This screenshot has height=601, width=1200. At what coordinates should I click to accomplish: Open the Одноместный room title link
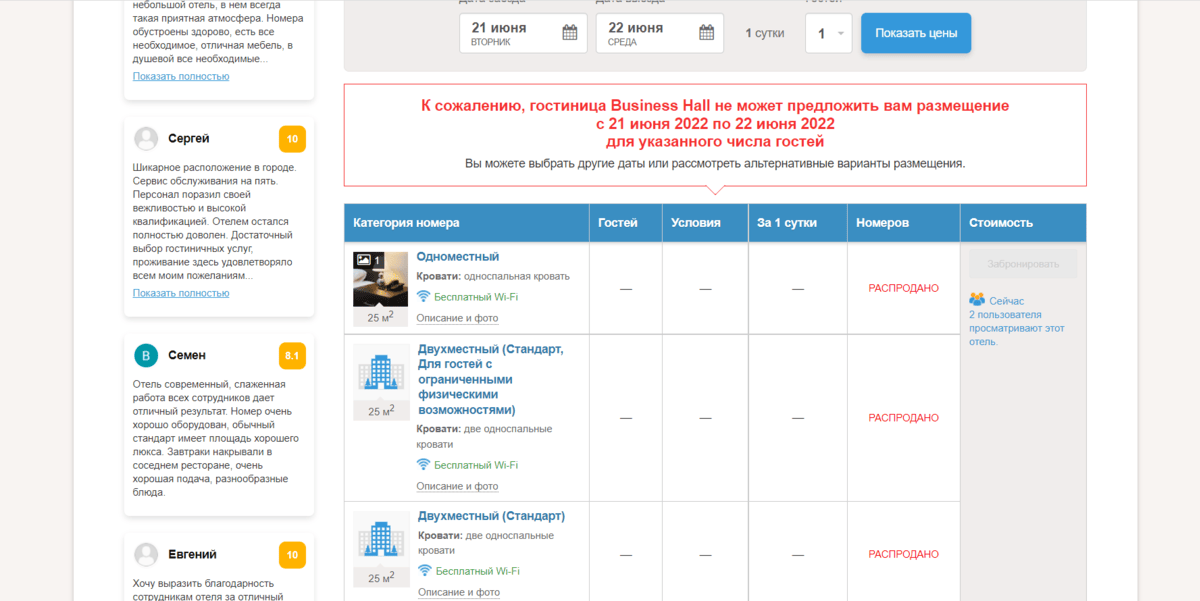[x=458, y=257]
